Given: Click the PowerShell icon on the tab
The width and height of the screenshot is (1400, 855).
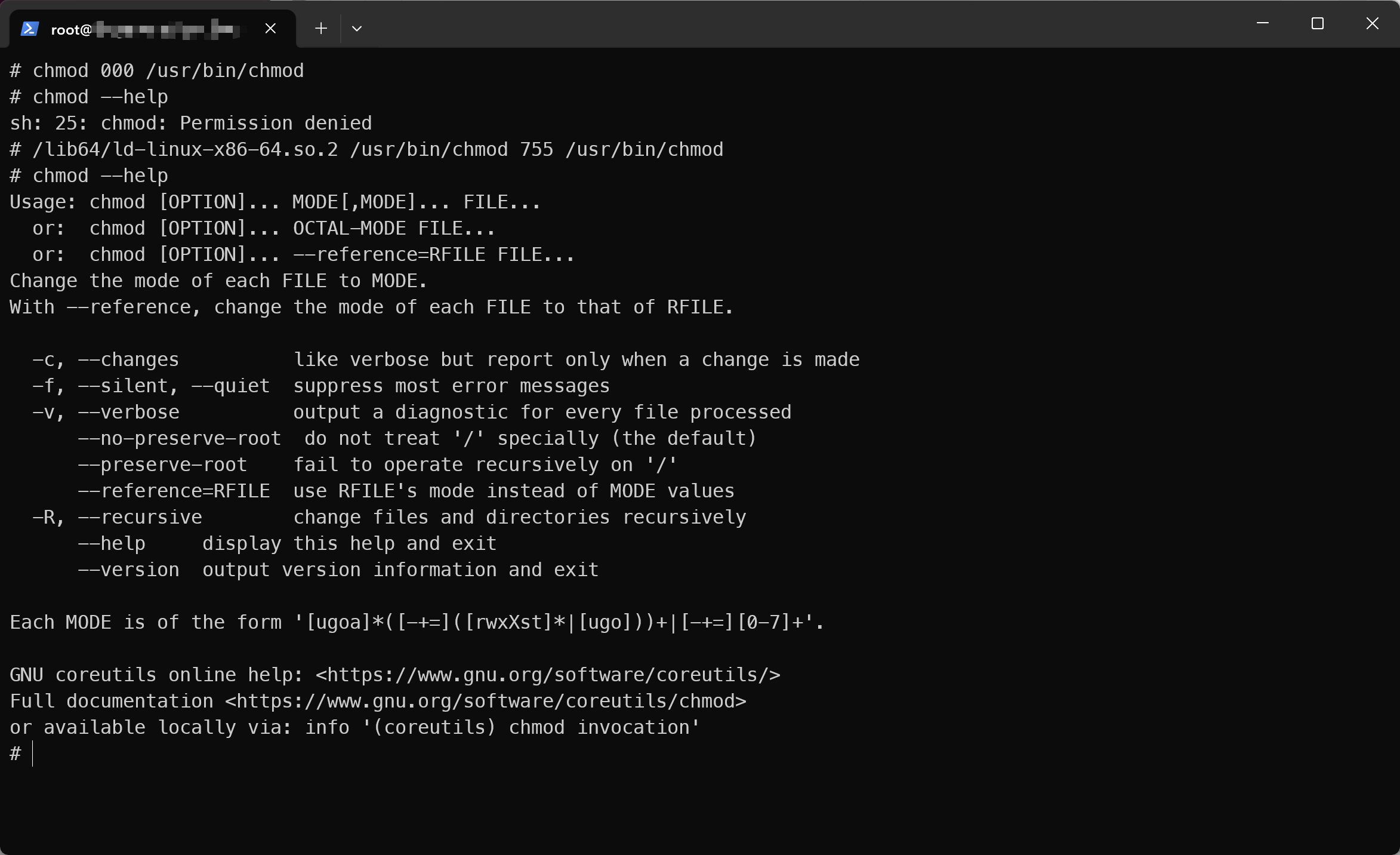Looking at the screenshot, I should [x=30, y=29].
